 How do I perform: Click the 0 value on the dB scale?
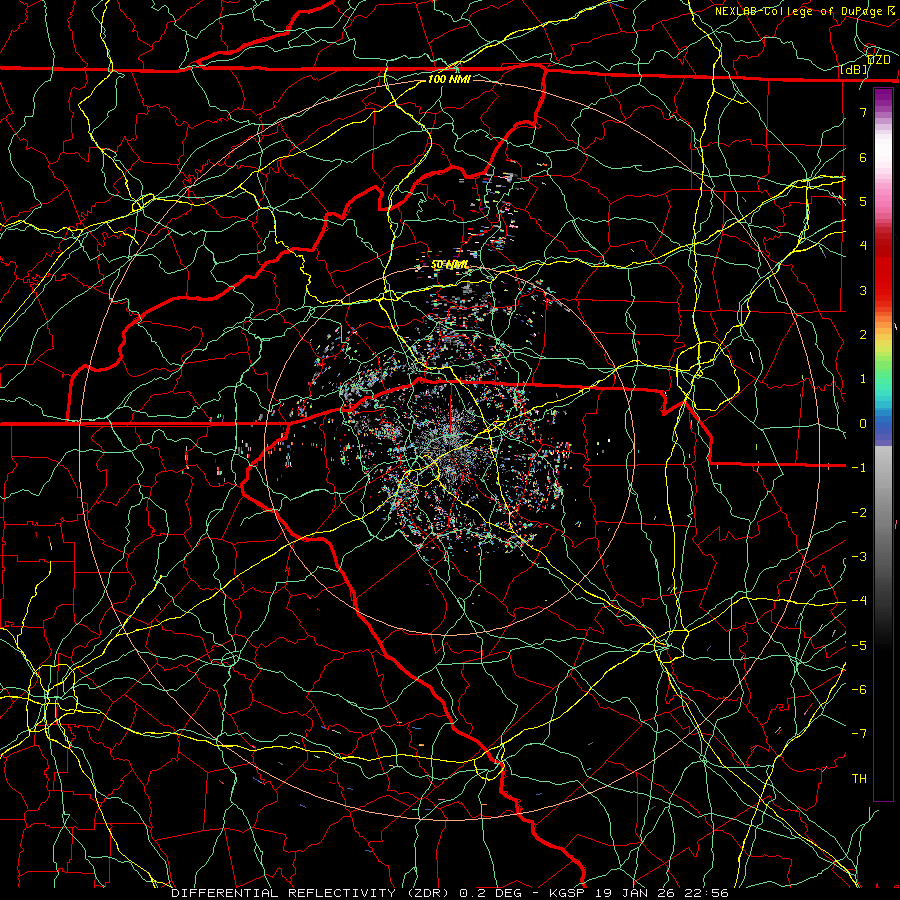click(x=863, y=424)
